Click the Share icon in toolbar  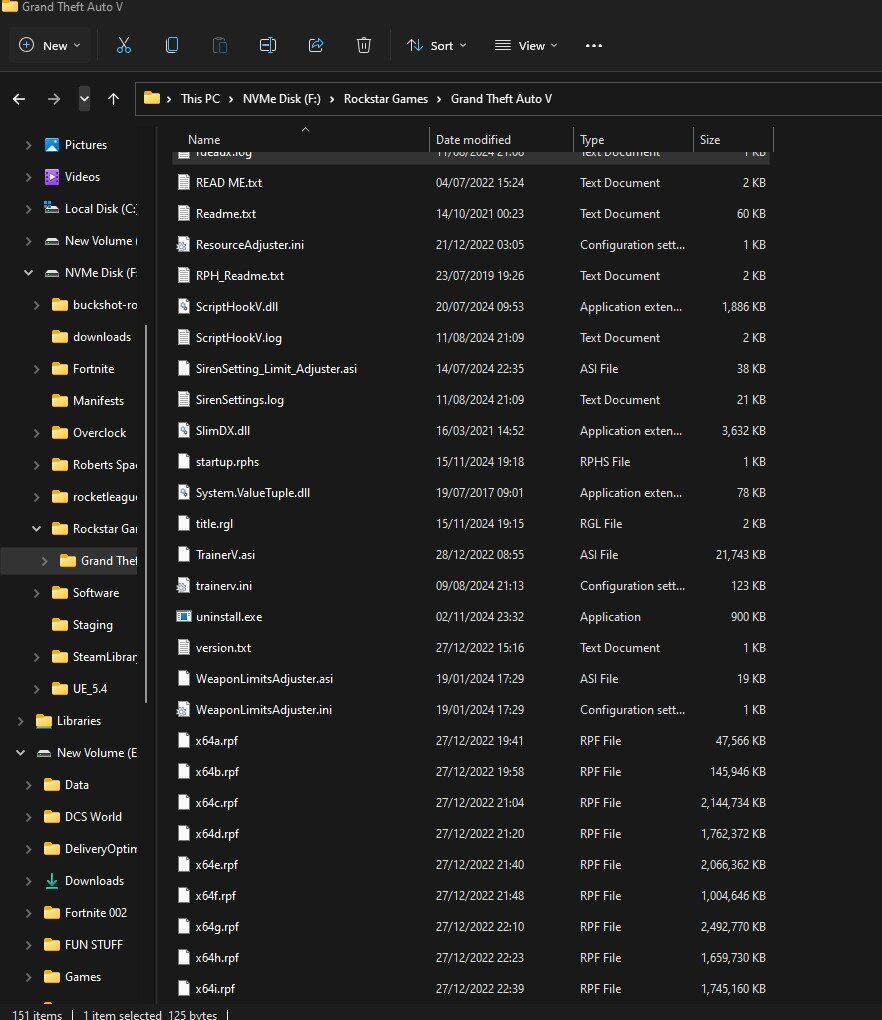click(x=316, y=45)
